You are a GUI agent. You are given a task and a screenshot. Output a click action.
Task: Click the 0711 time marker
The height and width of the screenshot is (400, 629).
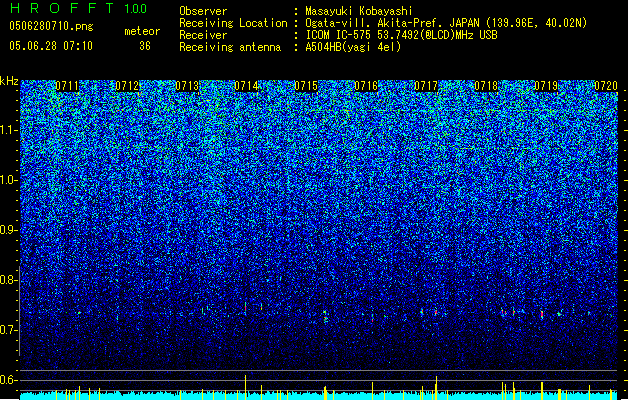67,86
